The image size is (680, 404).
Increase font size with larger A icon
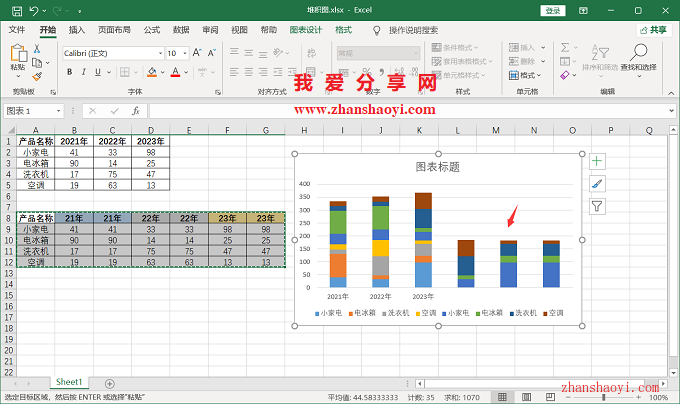point(197,53)
